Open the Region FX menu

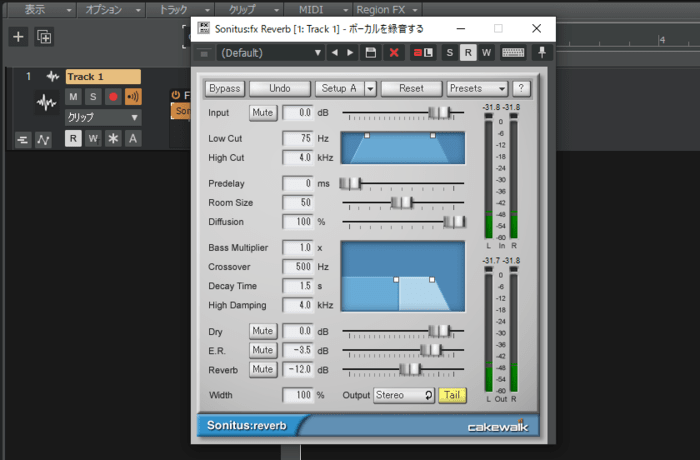388,9
